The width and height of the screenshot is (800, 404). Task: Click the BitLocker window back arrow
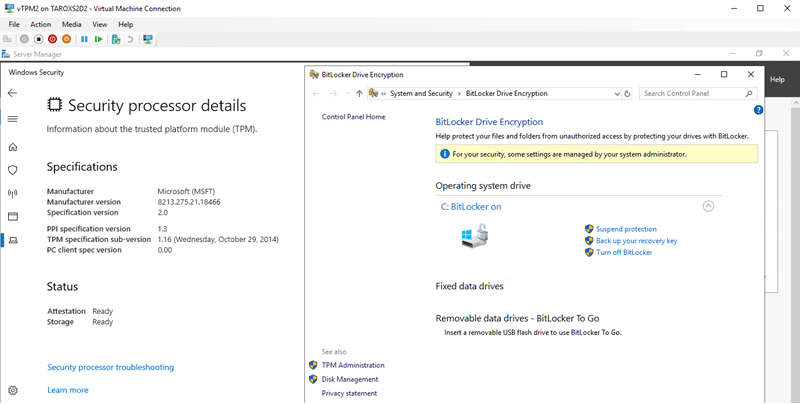[316, 93]
